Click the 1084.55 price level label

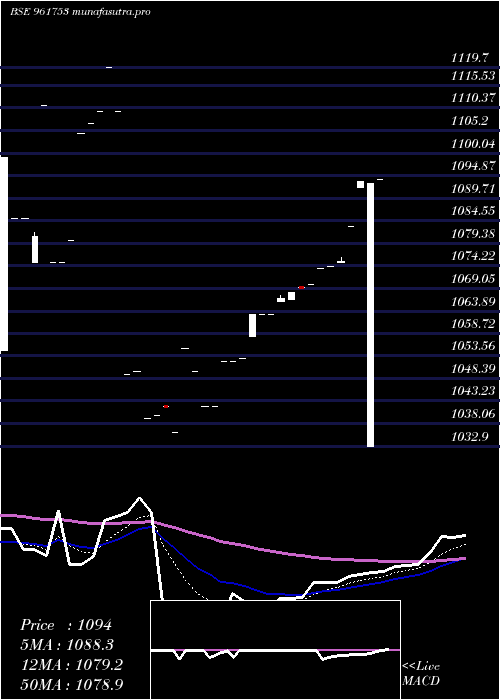point(473,211)
